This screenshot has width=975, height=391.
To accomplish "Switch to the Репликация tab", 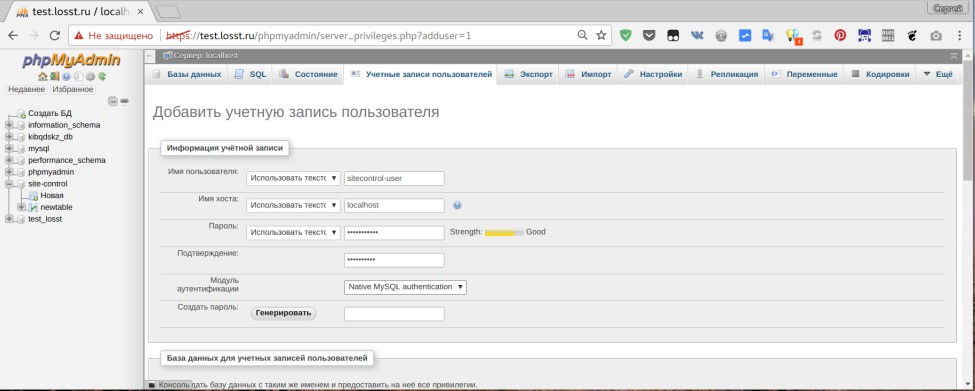I will click(726, 74).
